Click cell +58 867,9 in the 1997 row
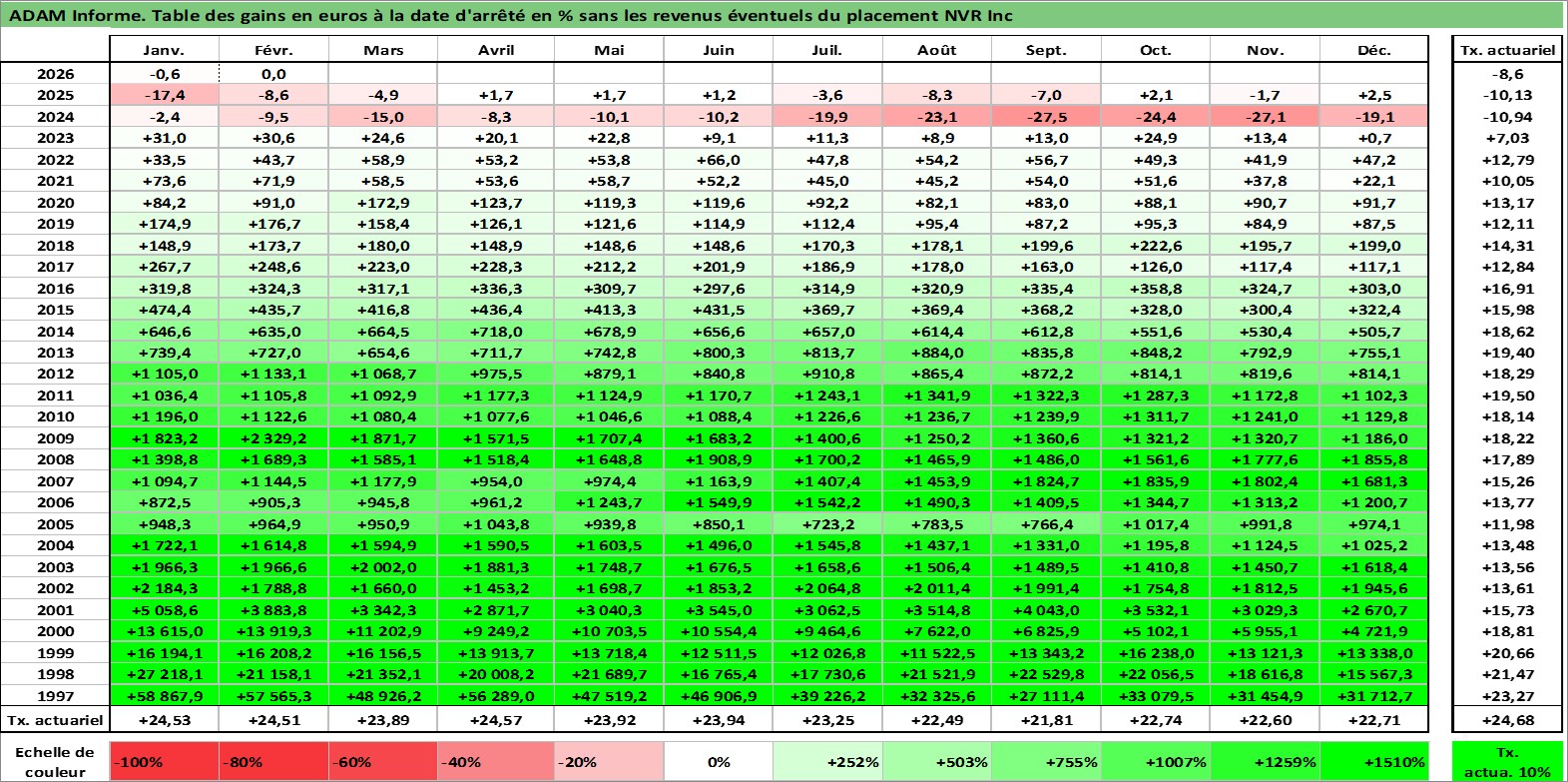1568x782 pixels. click(x=164, y=696)
